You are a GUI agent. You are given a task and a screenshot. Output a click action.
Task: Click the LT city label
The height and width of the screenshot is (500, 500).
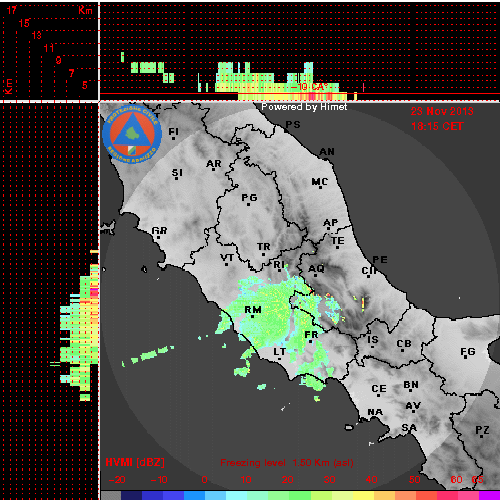(x=280, y=352)
